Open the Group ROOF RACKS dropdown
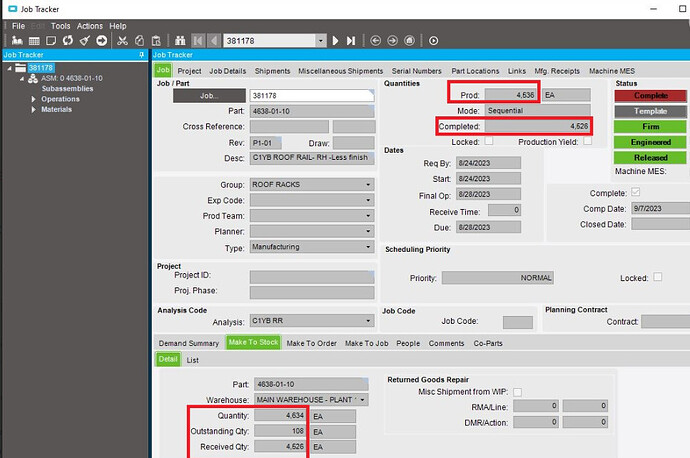The width and height of the screenshot is (690, 458). coord(368,184)
